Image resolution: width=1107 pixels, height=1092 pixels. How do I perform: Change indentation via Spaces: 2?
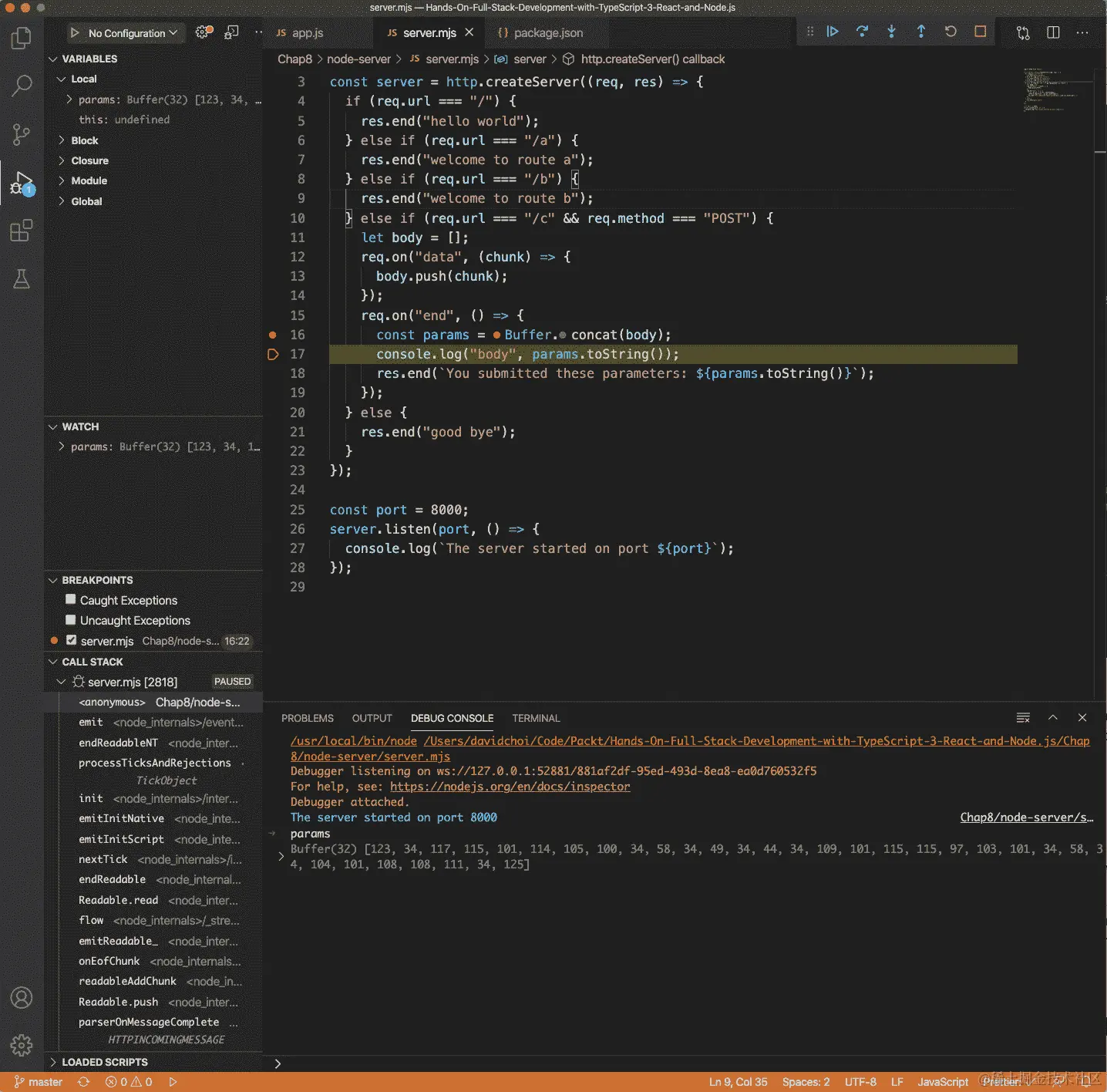click(806, 1082)
